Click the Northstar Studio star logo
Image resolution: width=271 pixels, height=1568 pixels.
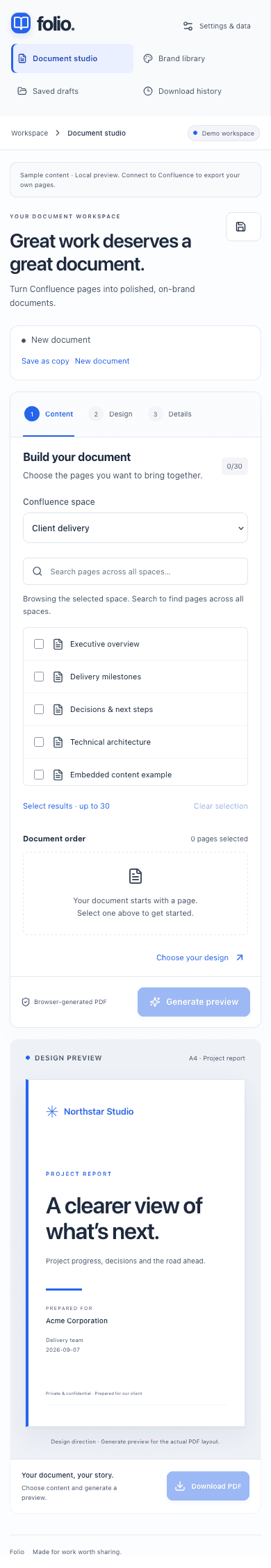pos(52,1111)
